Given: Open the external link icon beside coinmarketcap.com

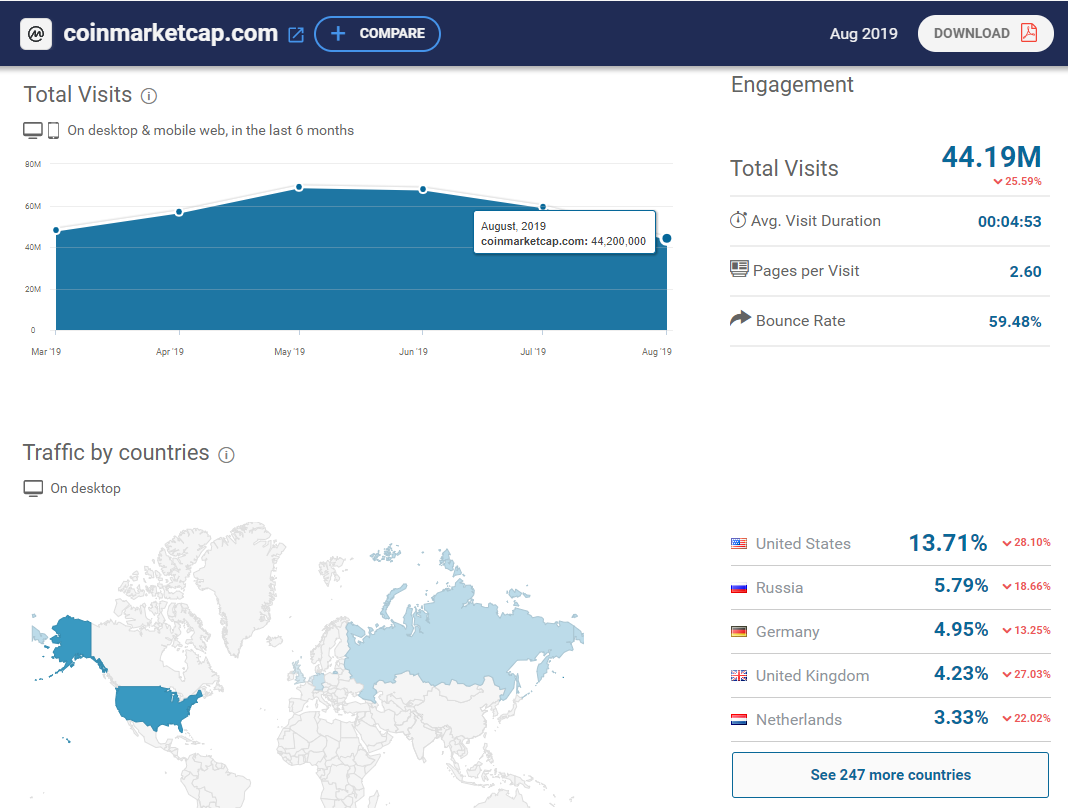Looking at the screenshot, I should [x=296, y=35].
